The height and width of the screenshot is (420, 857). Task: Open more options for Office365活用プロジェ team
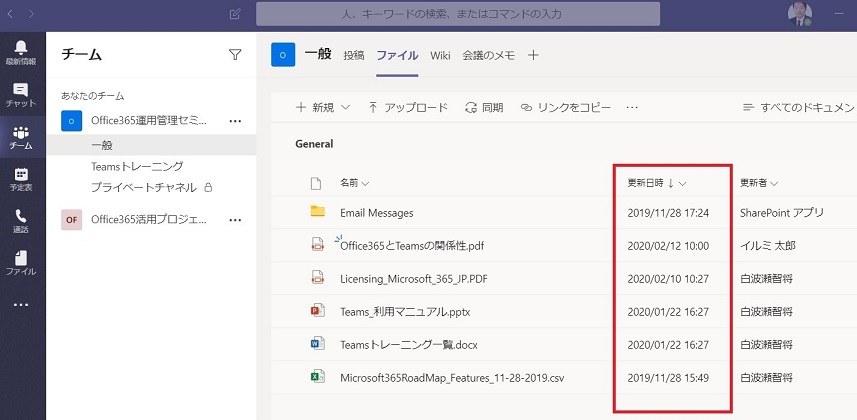point(235,220)
